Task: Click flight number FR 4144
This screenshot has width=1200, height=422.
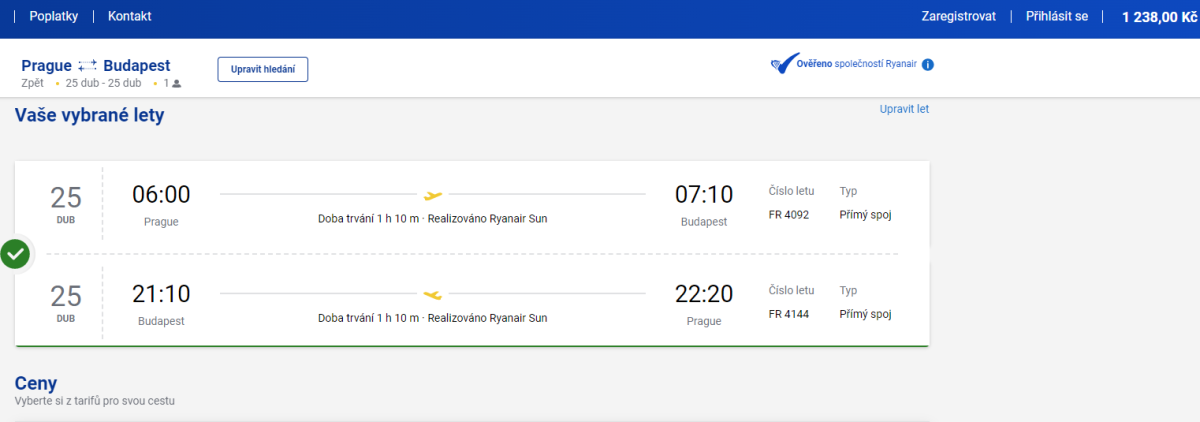Action: pos(788,314)
